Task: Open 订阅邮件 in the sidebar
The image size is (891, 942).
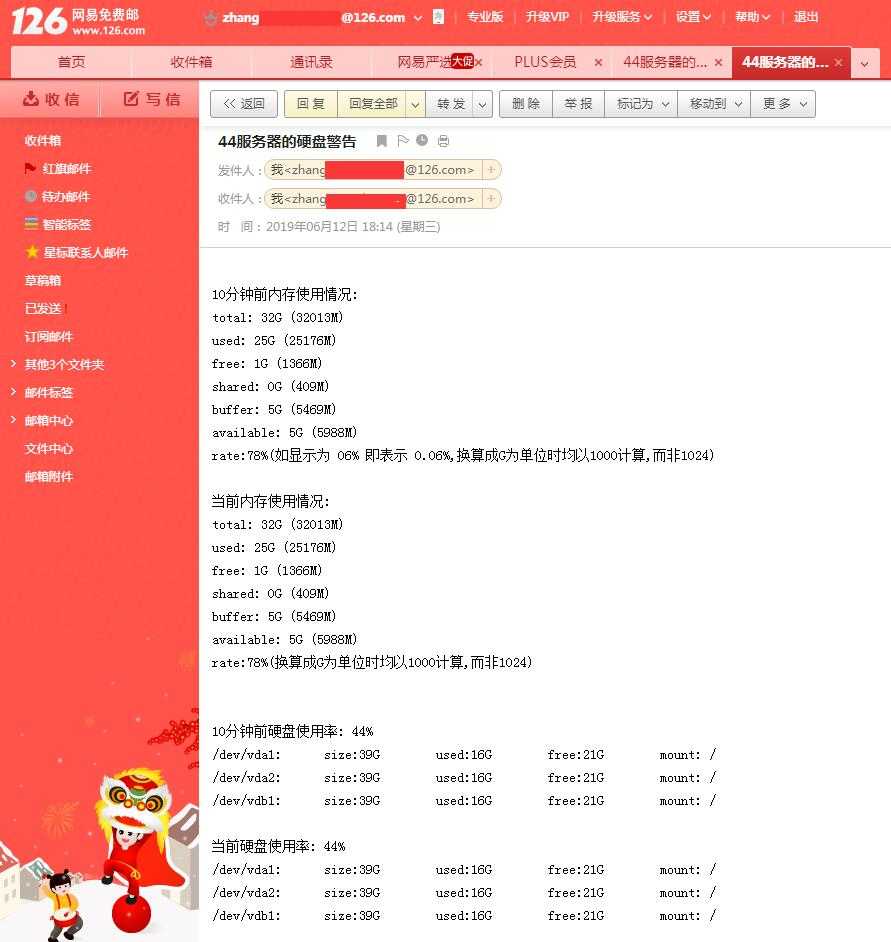Action: coord(49,336)
